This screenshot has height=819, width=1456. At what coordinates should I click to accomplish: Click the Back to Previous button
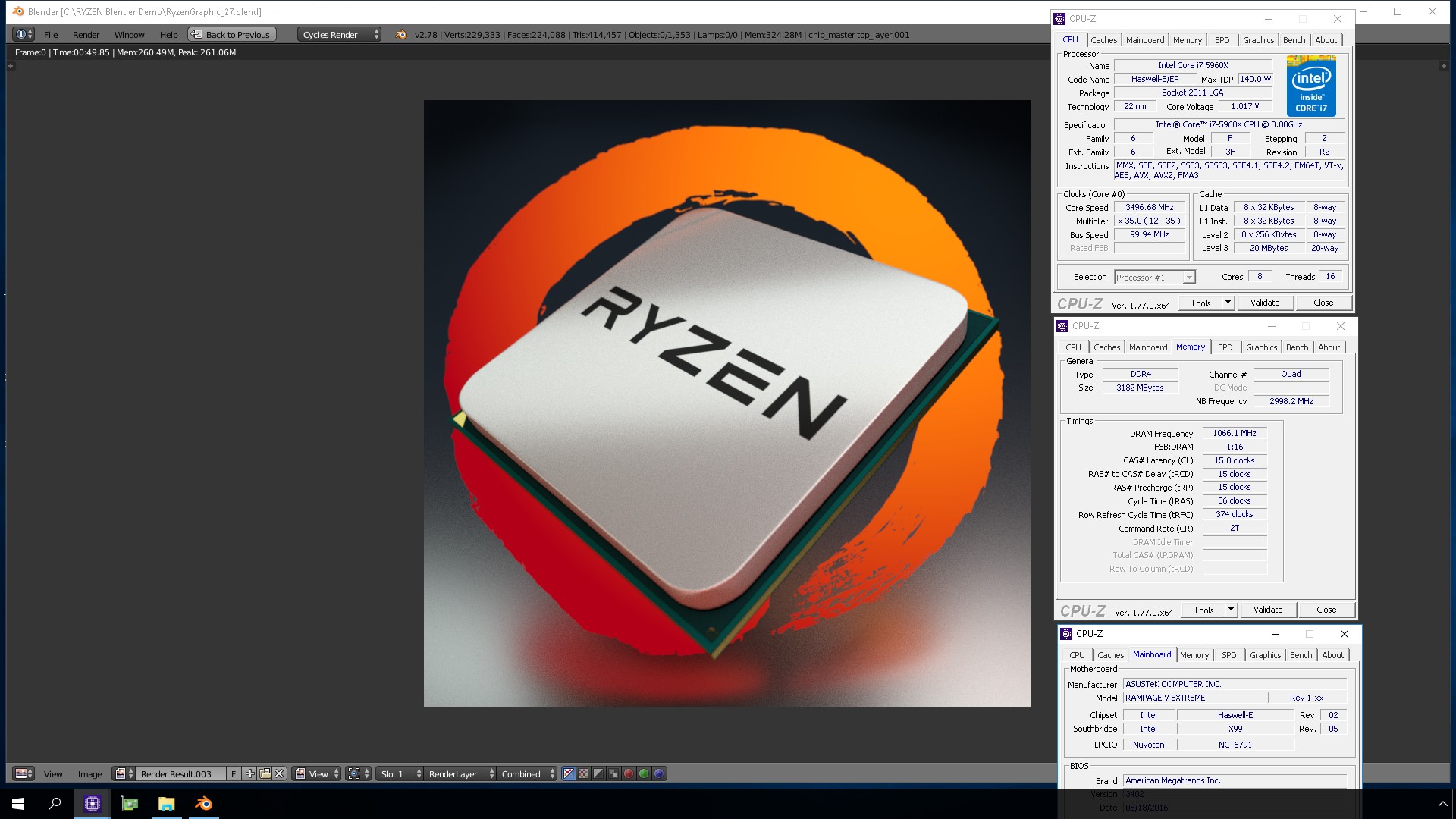pyautogui.click(x=231, y=35)
